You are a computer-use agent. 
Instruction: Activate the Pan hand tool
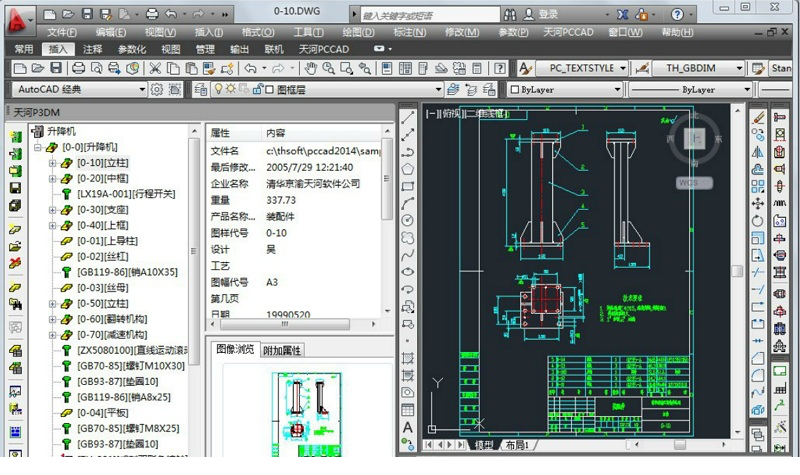click(x=311, y=68)
